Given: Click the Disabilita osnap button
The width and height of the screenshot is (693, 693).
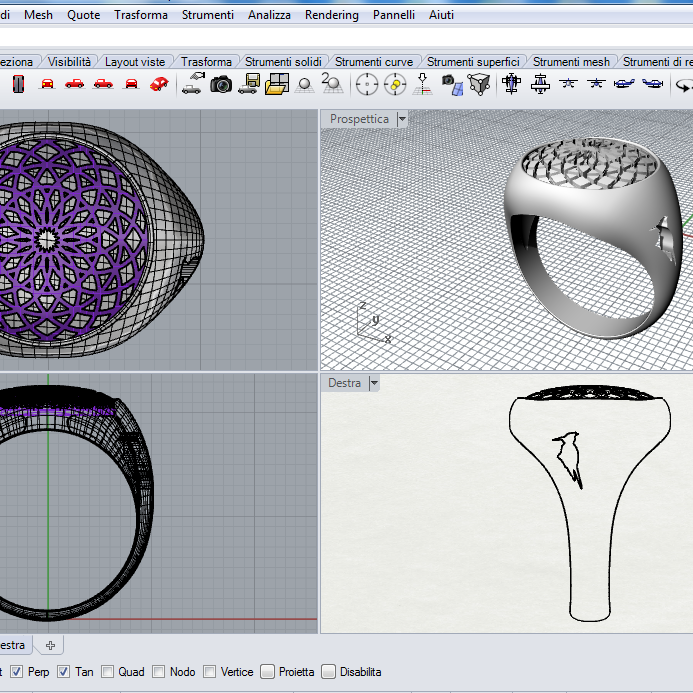Looking at the screenshot, I should (329, 672).
